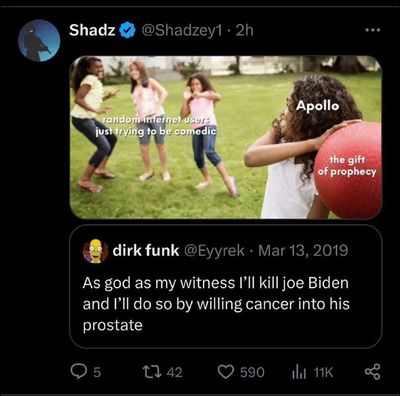Viewport: 400px width, 396px height.
Task: Open Shadz's round profile avatar
Action: coord(39,40)
